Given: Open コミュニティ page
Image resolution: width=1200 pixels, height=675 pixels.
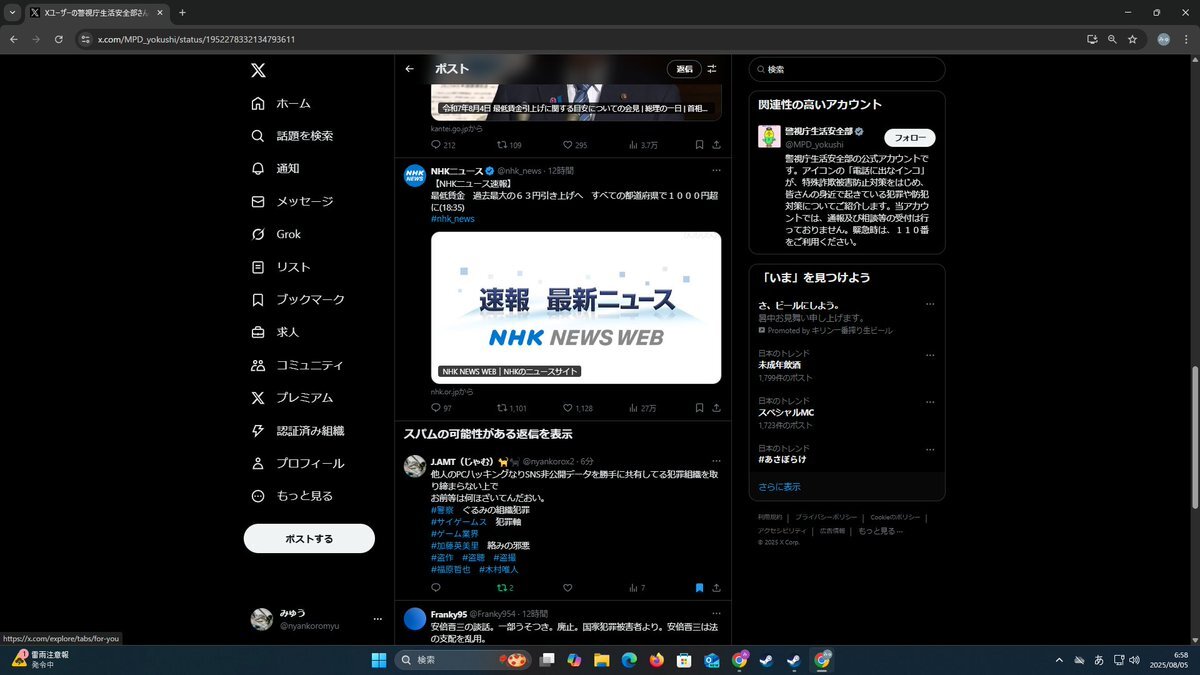Looking at the screenshot, I should tap(297, 365).
